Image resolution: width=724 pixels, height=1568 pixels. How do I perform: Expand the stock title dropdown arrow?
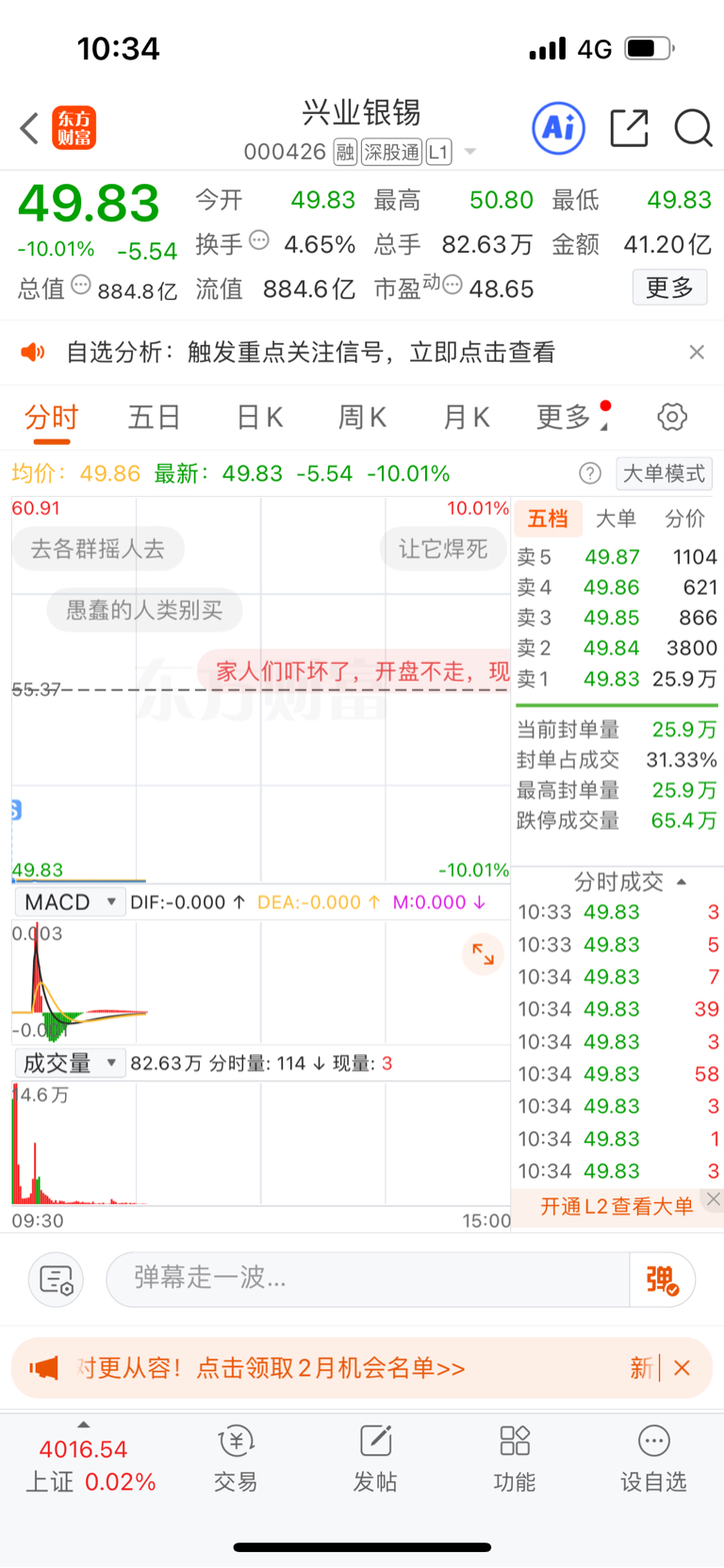coord(470,152)
